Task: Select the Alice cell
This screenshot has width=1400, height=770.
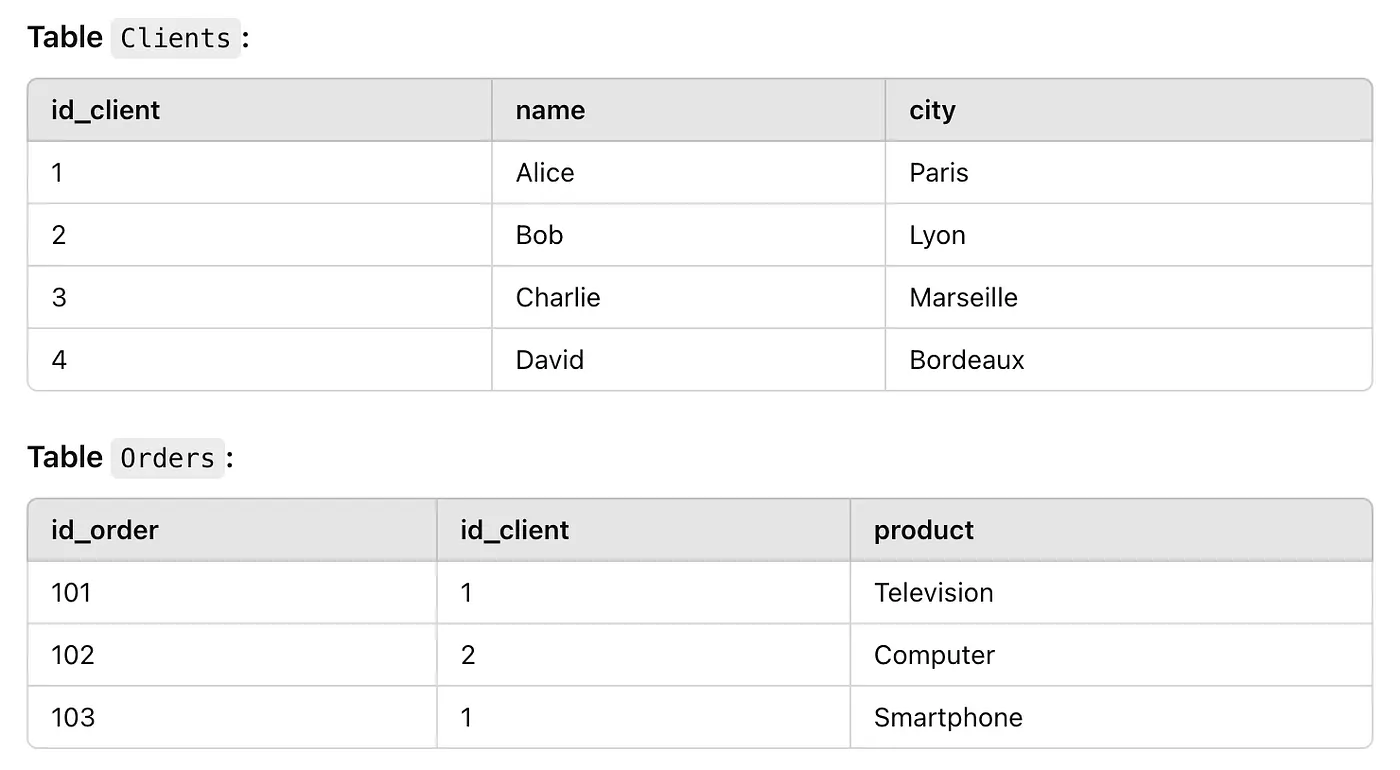Action: click(689, 173)
